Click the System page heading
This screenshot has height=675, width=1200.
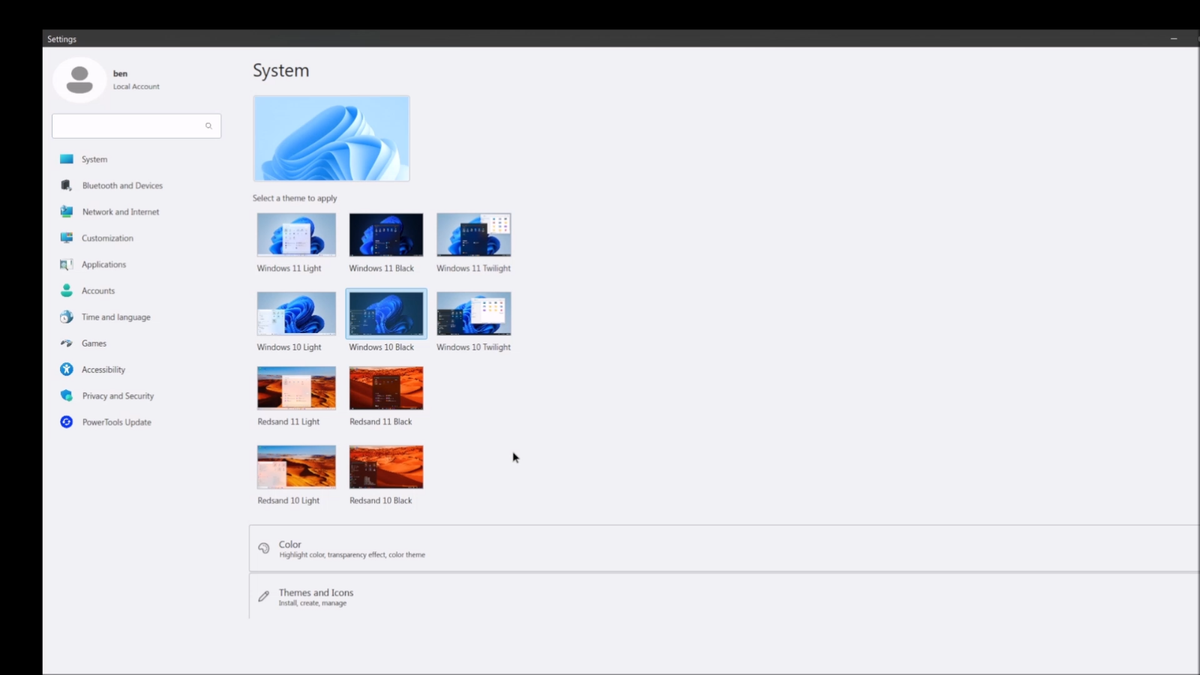click(281, 71)
